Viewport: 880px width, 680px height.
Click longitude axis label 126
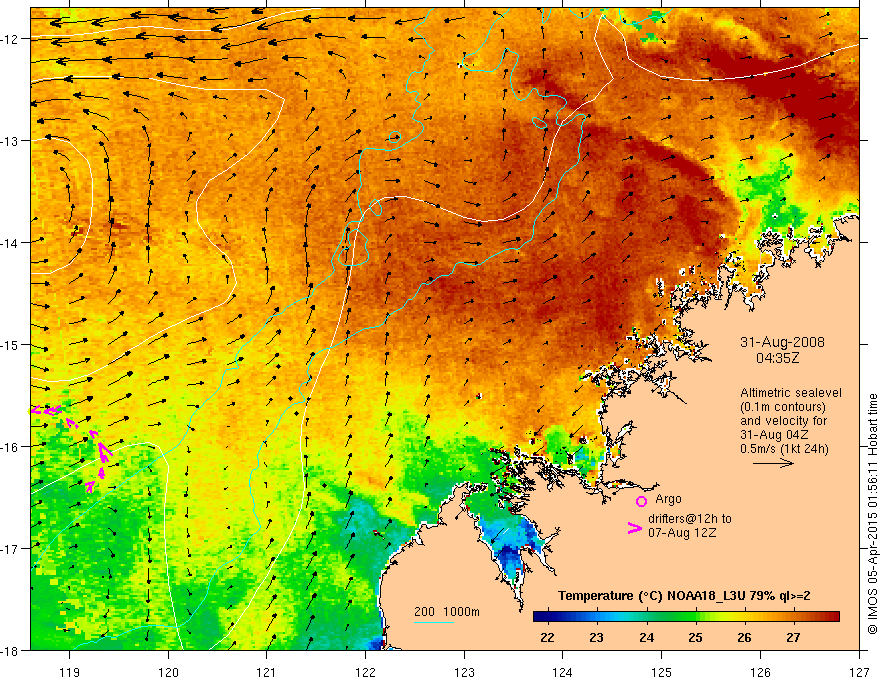tap(760, 673)
